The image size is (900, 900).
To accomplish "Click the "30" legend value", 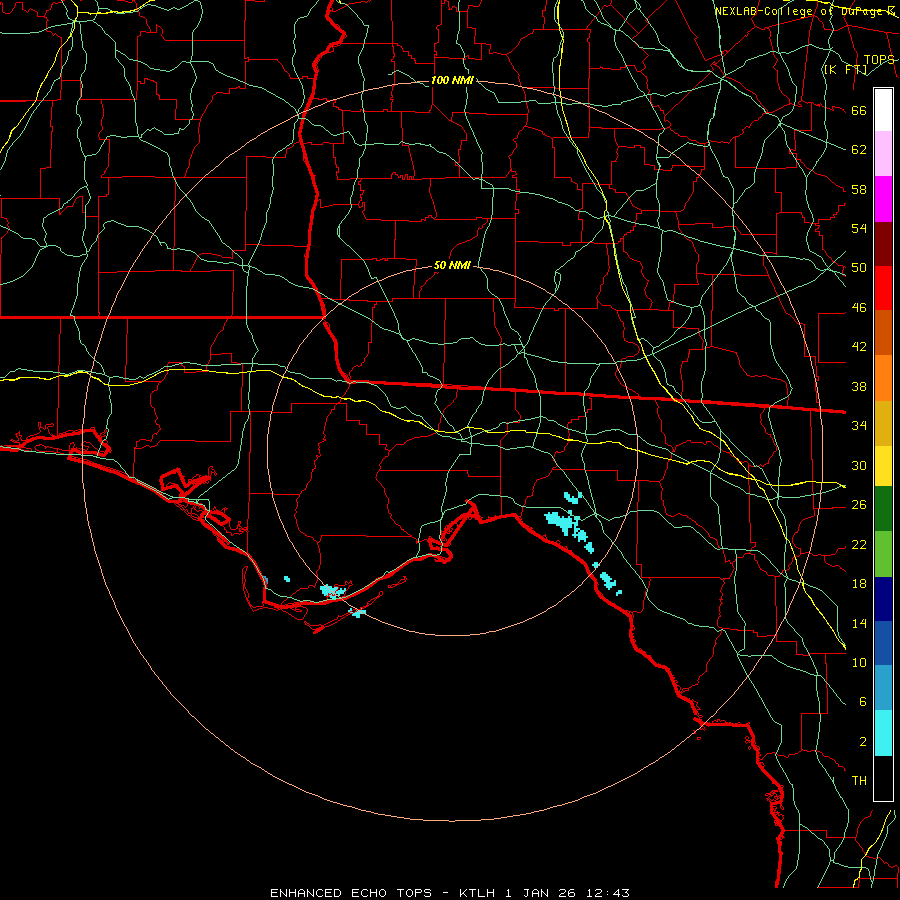I will coord(859,465).
